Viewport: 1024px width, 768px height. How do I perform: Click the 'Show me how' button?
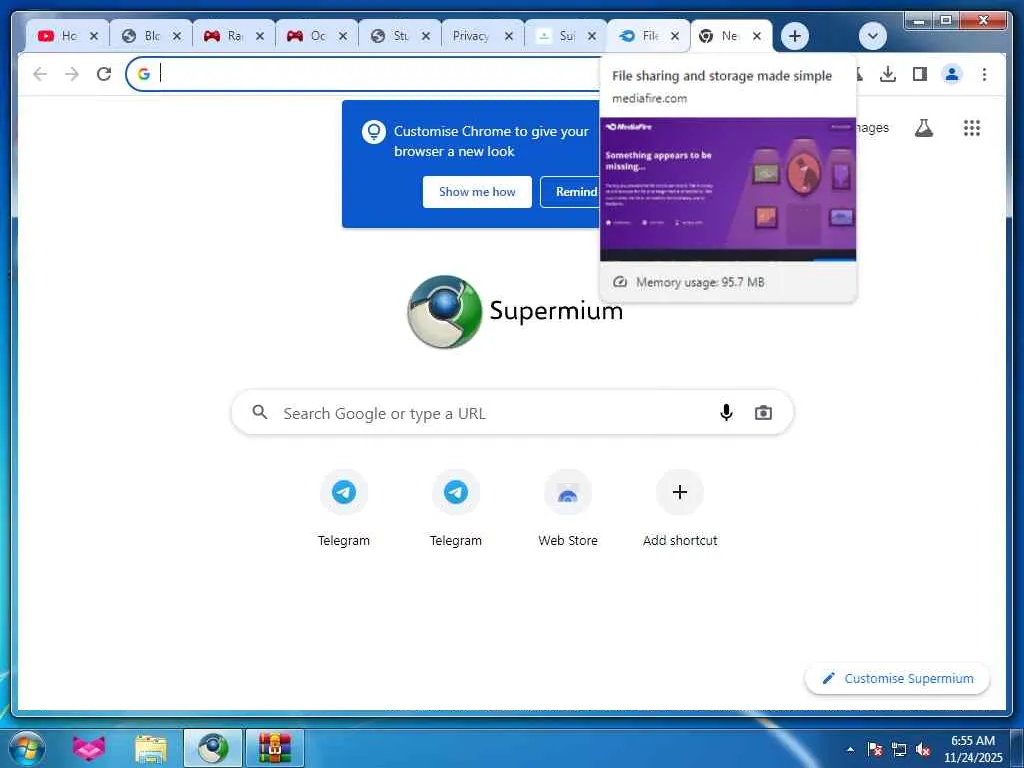[x=477, y=192]
